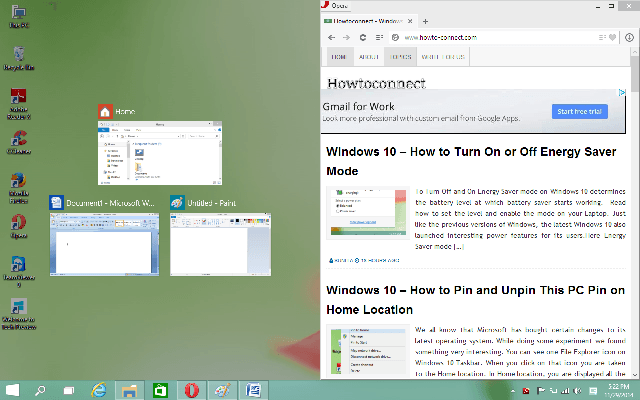The image size is (640, 400).
Task: Open This PC desktop icon
Action: click(x=19, y=17)
